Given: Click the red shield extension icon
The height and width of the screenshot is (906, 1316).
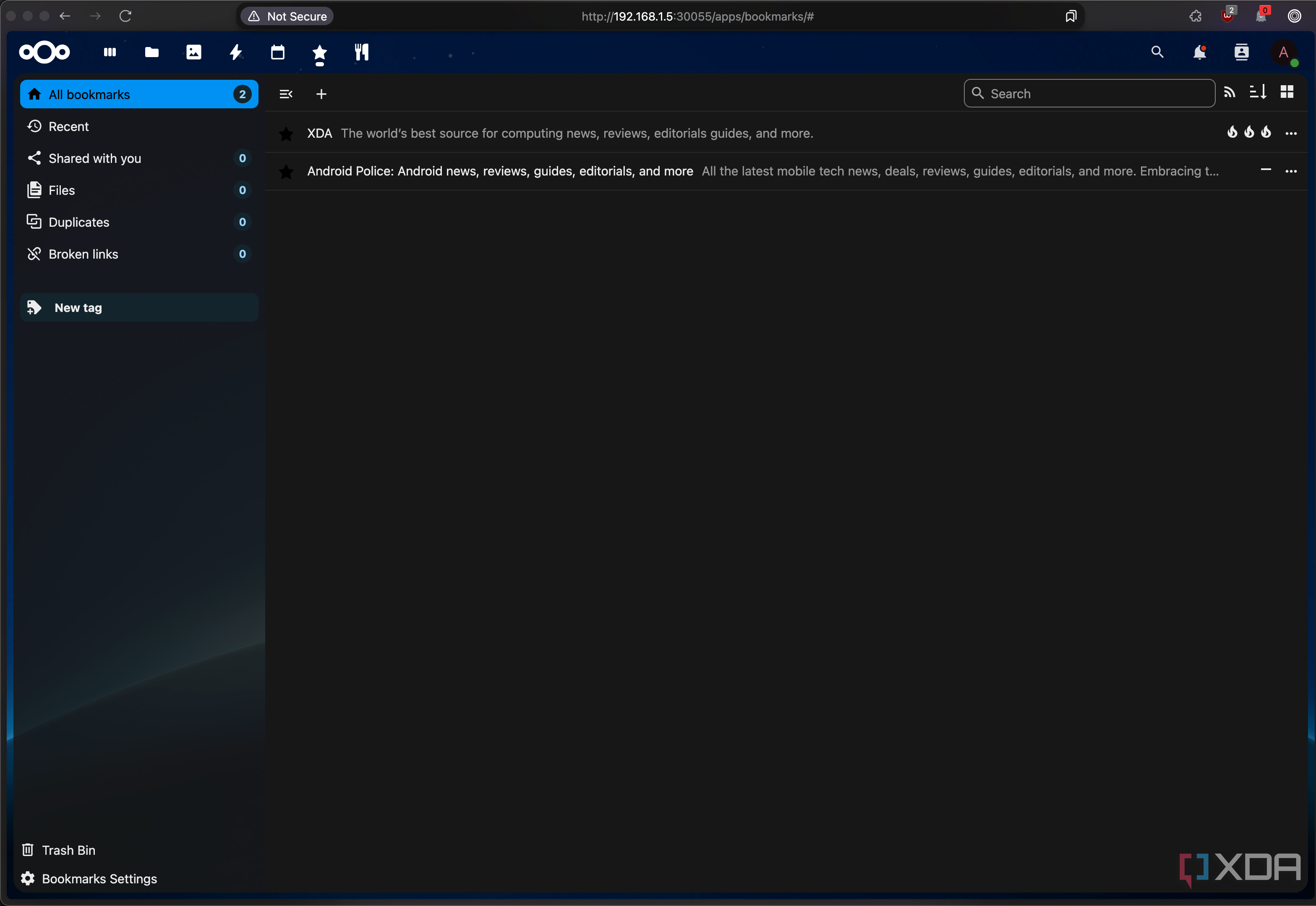Looking at the screenshot, I should [x=1228, y=16].
